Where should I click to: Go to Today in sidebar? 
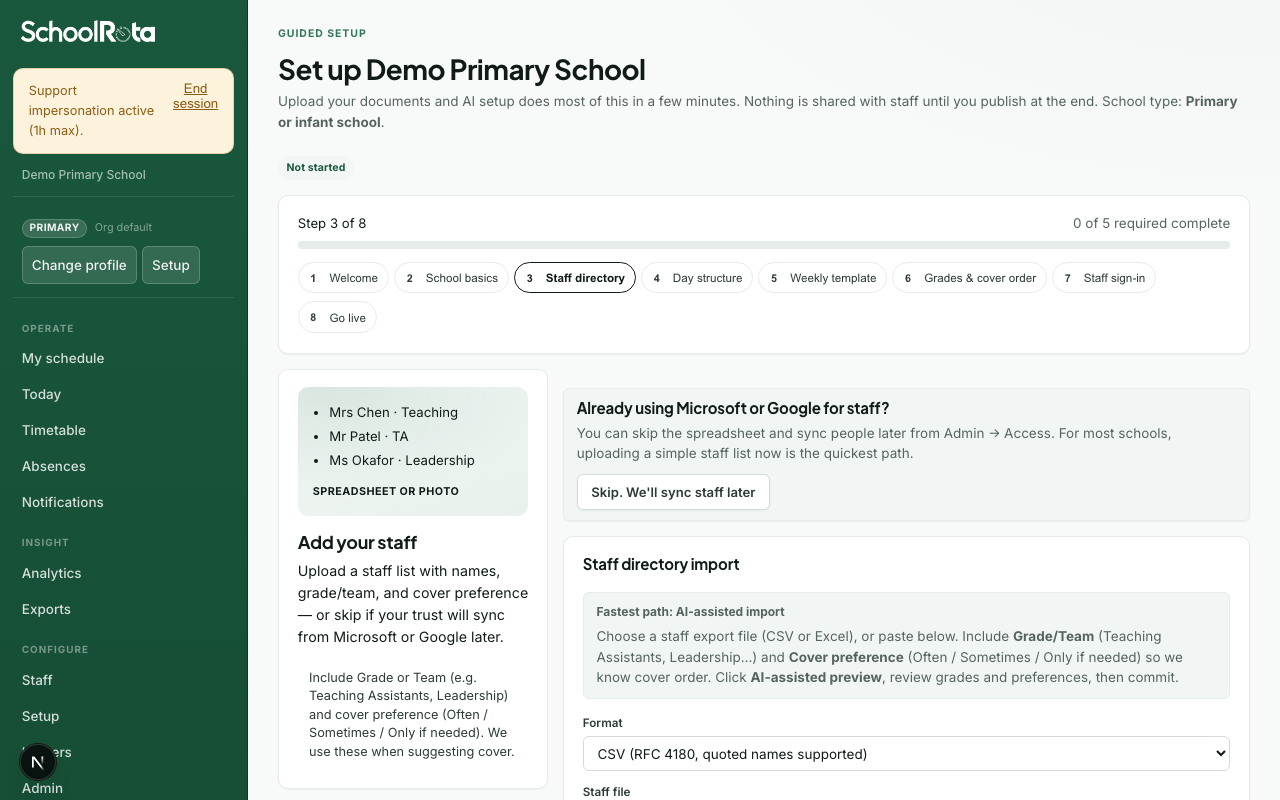click(41, 394)
